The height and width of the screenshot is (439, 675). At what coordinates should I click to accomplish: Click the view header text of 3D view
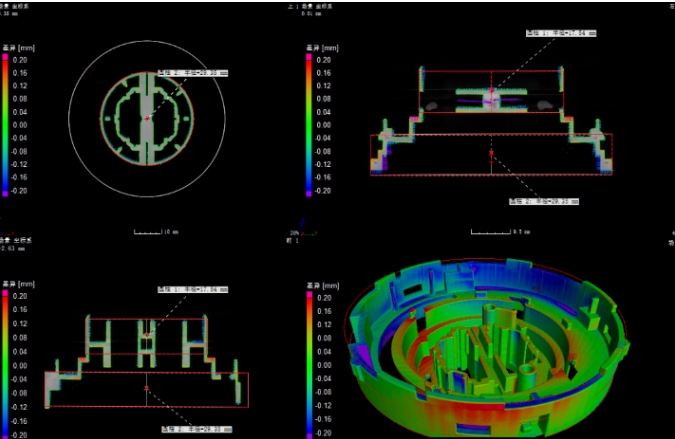tap(293, 241)
